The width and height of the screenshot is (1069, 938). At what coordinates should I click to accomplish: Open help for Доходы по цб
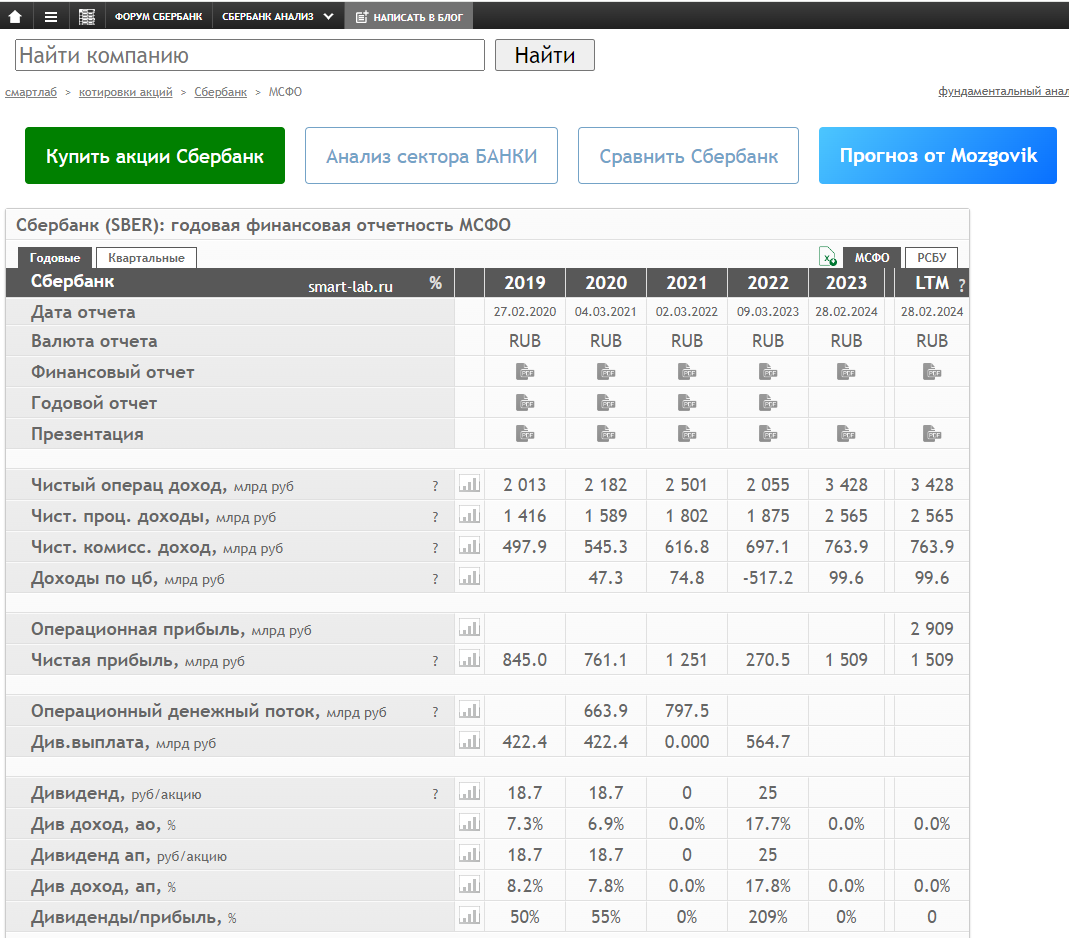(435, 579)
